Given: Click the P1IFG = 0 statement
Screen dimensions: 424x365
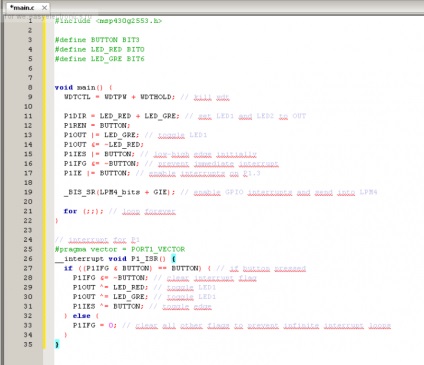Looking at the screenshot, I should click(95, 325).
